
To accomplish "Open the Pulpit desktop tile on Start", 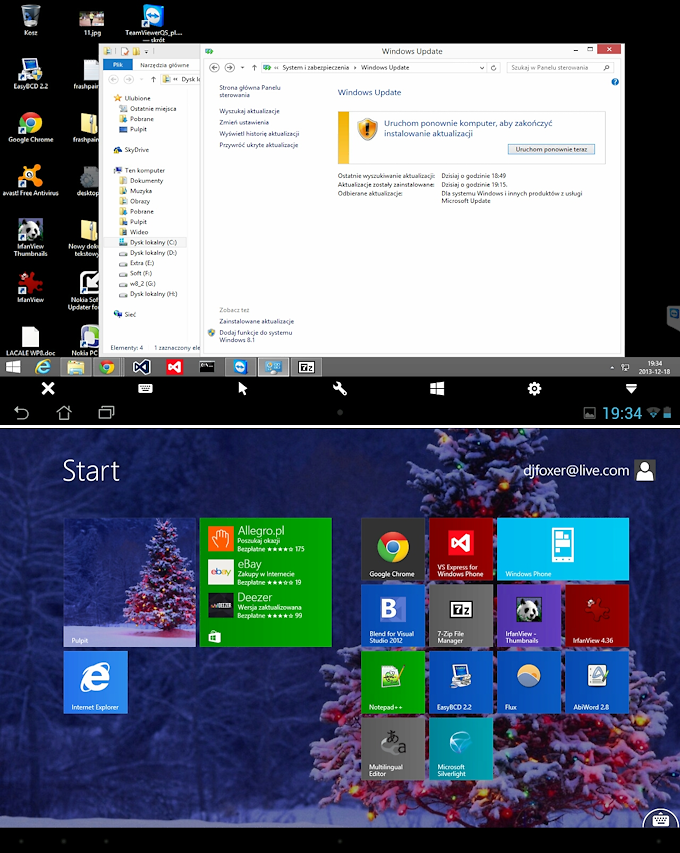I will click(x=129, y=582).
